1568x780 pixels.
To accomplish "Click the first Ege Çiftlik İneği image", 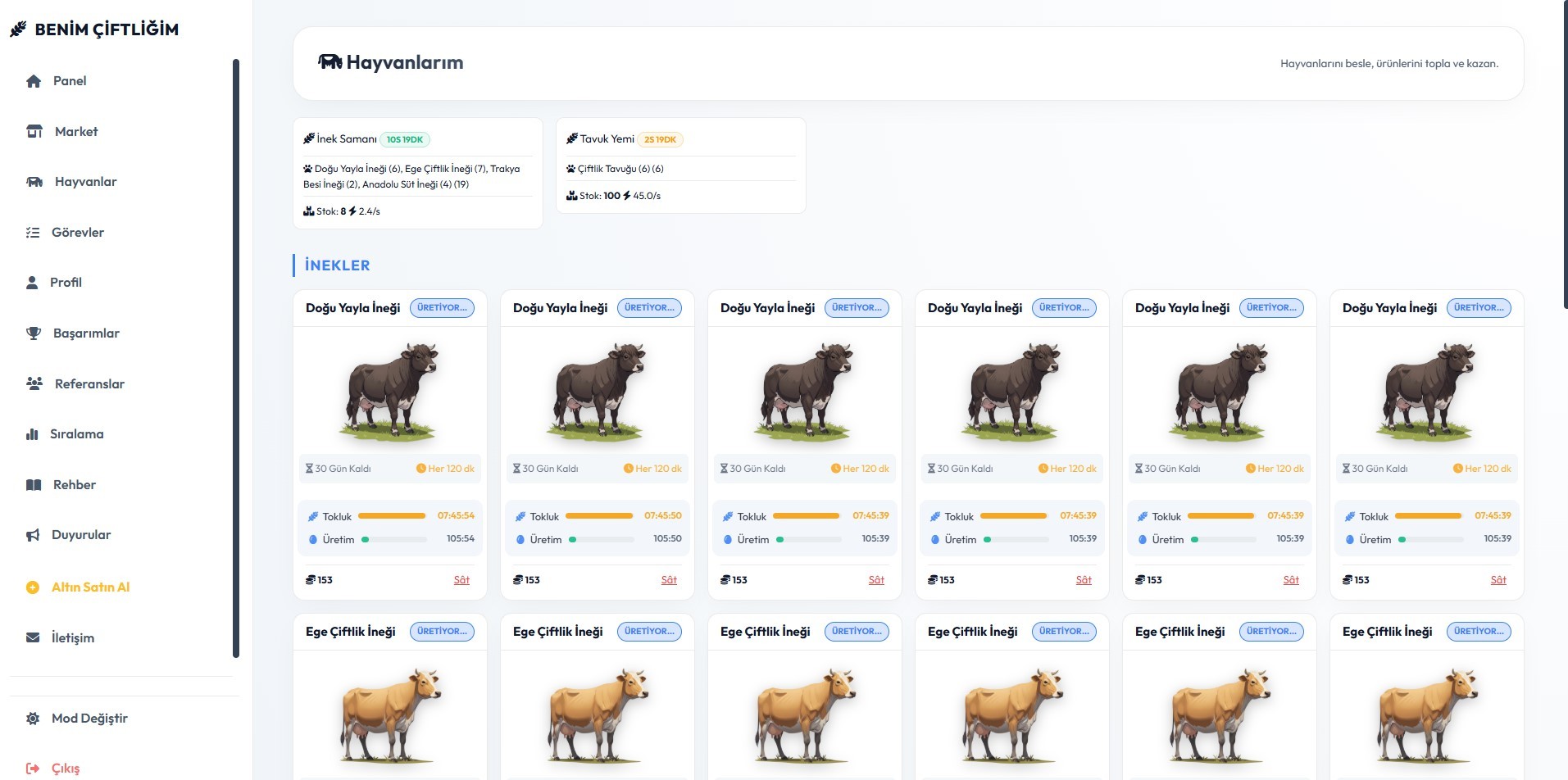I will coord(390,714).
